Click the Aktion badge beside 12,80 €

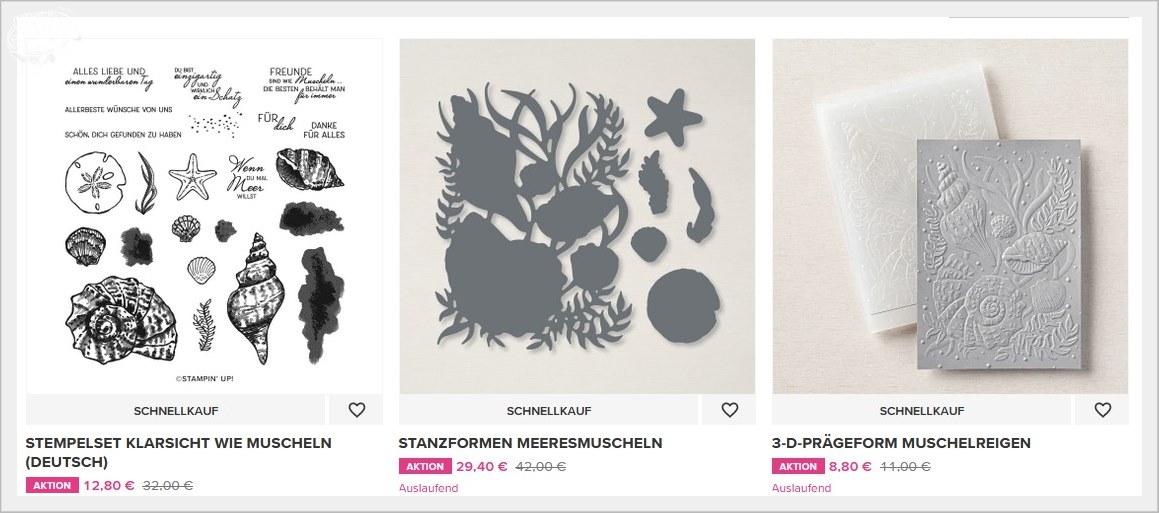[52, 486]
